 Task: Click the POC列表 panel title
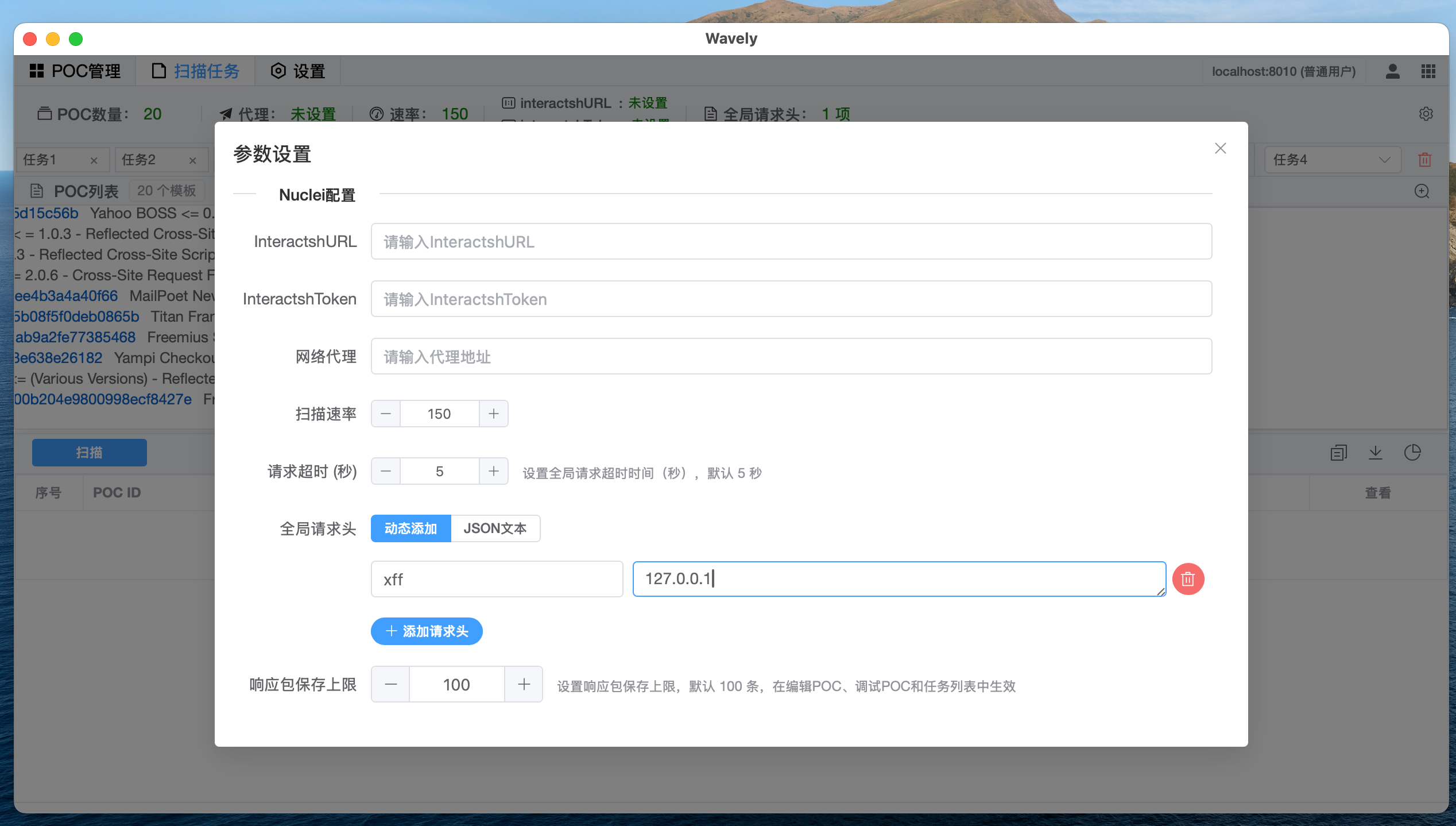tap(86, 191)
